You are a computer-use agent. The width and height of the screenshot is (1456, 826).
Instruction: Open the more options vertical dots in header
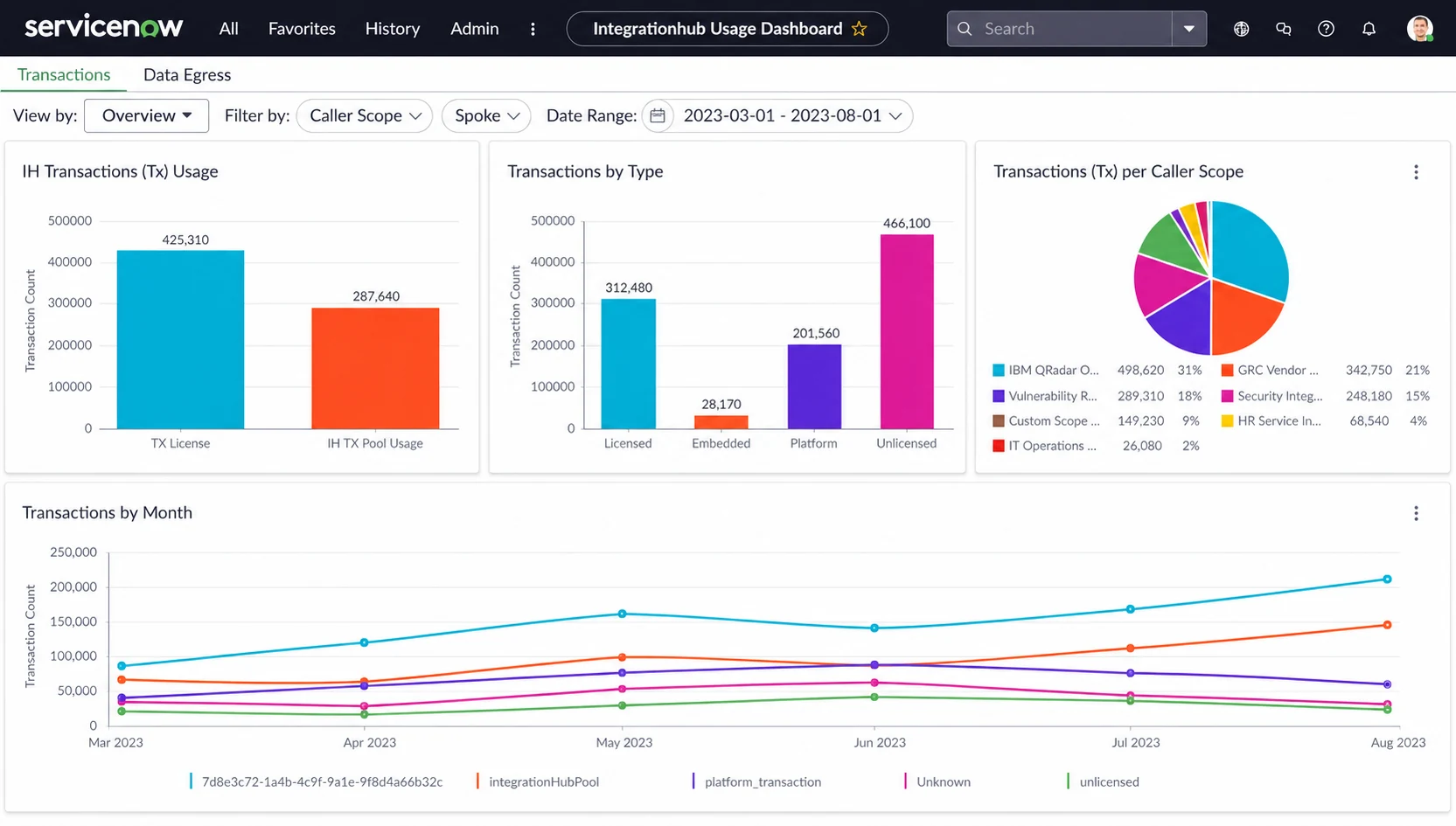point(533,29)
